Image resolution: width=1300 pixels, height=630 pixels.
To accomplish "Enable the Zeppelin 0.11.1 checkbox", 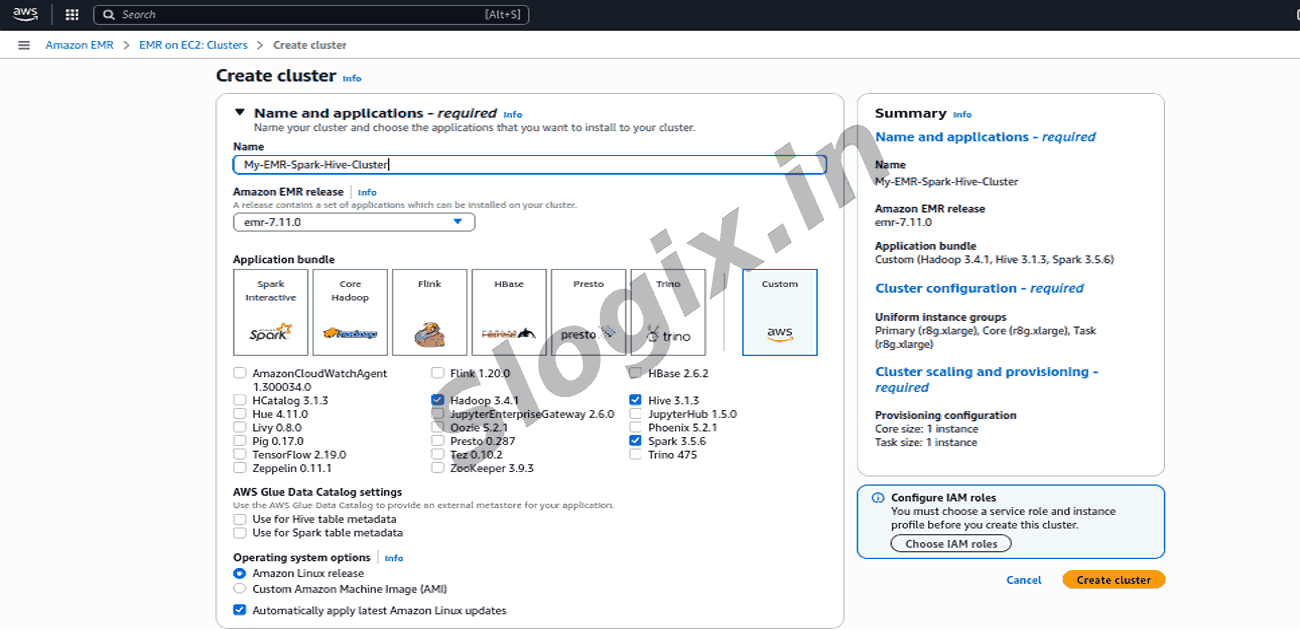I will [240, 468].
